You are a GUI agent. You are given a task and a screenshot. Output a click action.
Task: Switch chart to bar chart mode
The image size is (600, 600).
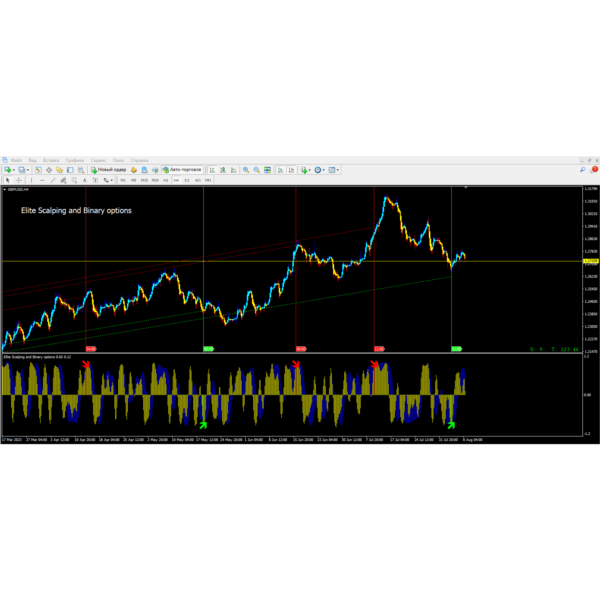(x=212, y=170)
